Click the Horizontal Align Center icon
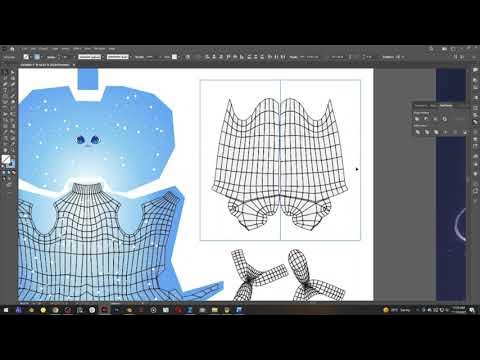The width and height of the screenshot is (480, 360). tap(214, 57)
